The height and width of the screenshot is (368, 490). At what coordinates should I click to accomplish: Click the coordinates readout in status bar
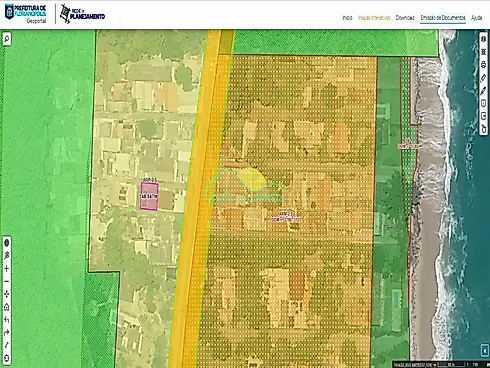point(413,365)
